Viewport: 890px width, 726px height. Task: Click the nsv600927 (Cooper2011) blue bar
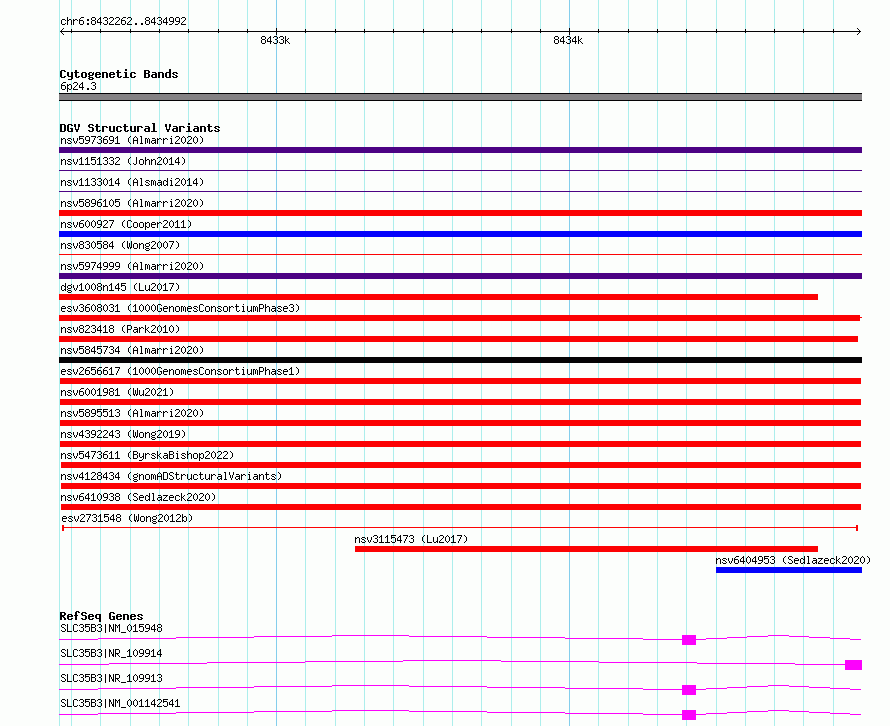tap(460, 234)
